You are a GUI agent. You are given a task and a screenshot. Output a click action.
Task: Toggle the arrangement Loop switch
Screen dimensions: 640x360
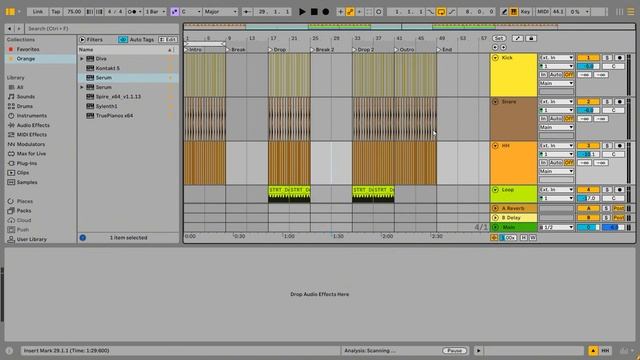(441, 12)
